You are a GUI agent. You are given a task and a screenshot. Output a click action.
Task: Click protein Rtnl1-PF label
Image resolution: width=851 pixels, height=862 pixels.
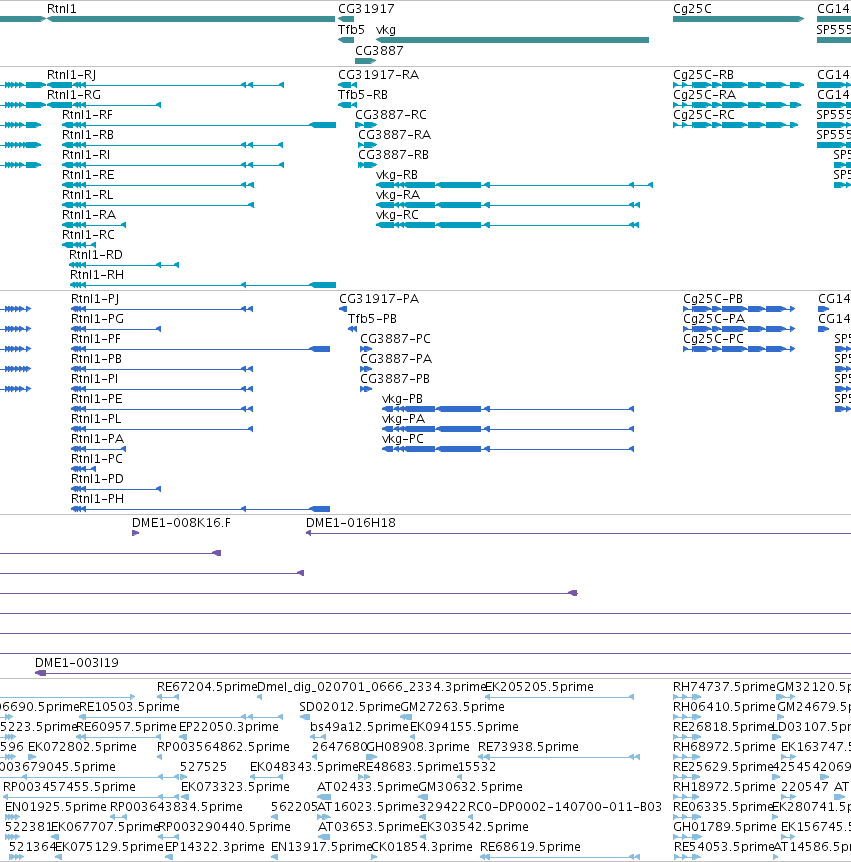click(96, 339)
